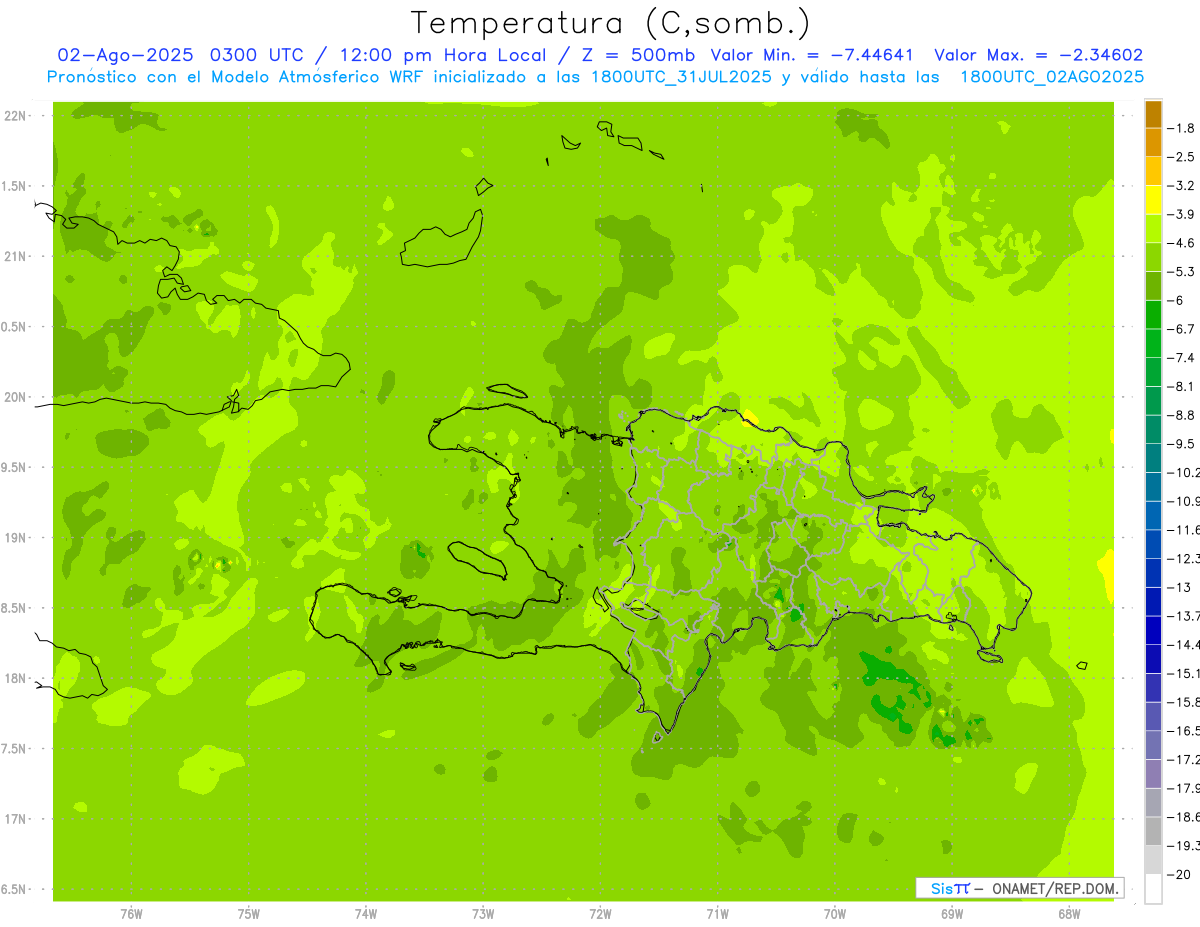Click the 22N latitude axis label
Image resolution: width=1200 pixels, height=927 pixels.
click(x=14, y=116)
